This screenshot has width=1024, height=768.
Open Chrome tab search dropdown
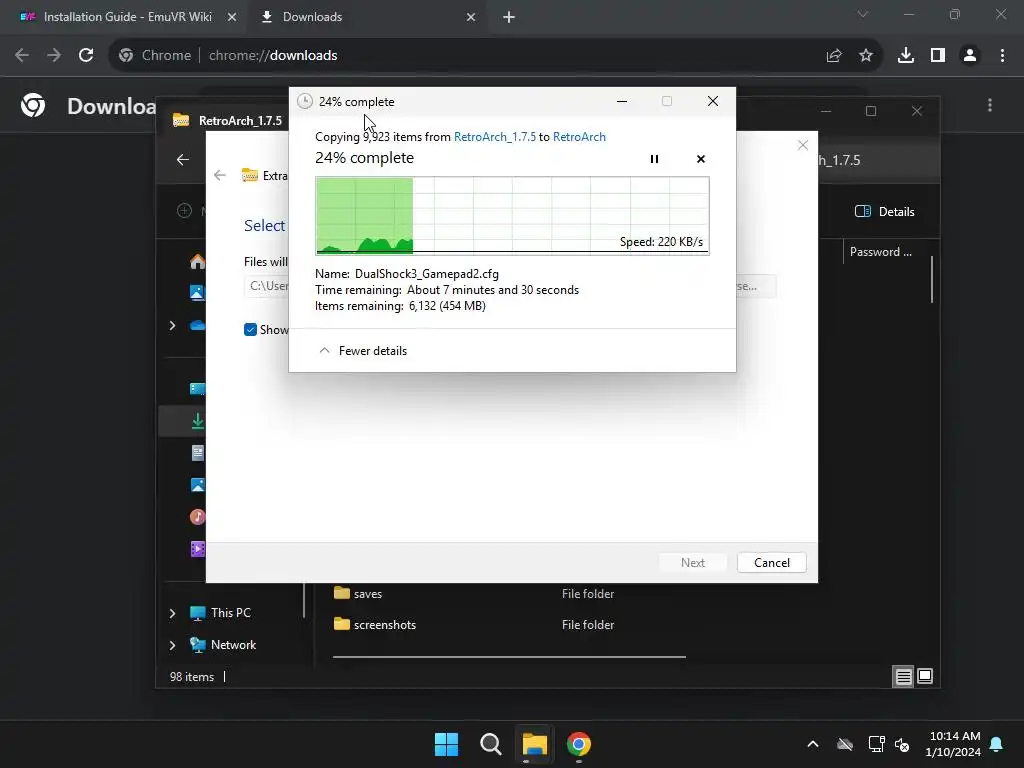point(863,14)
